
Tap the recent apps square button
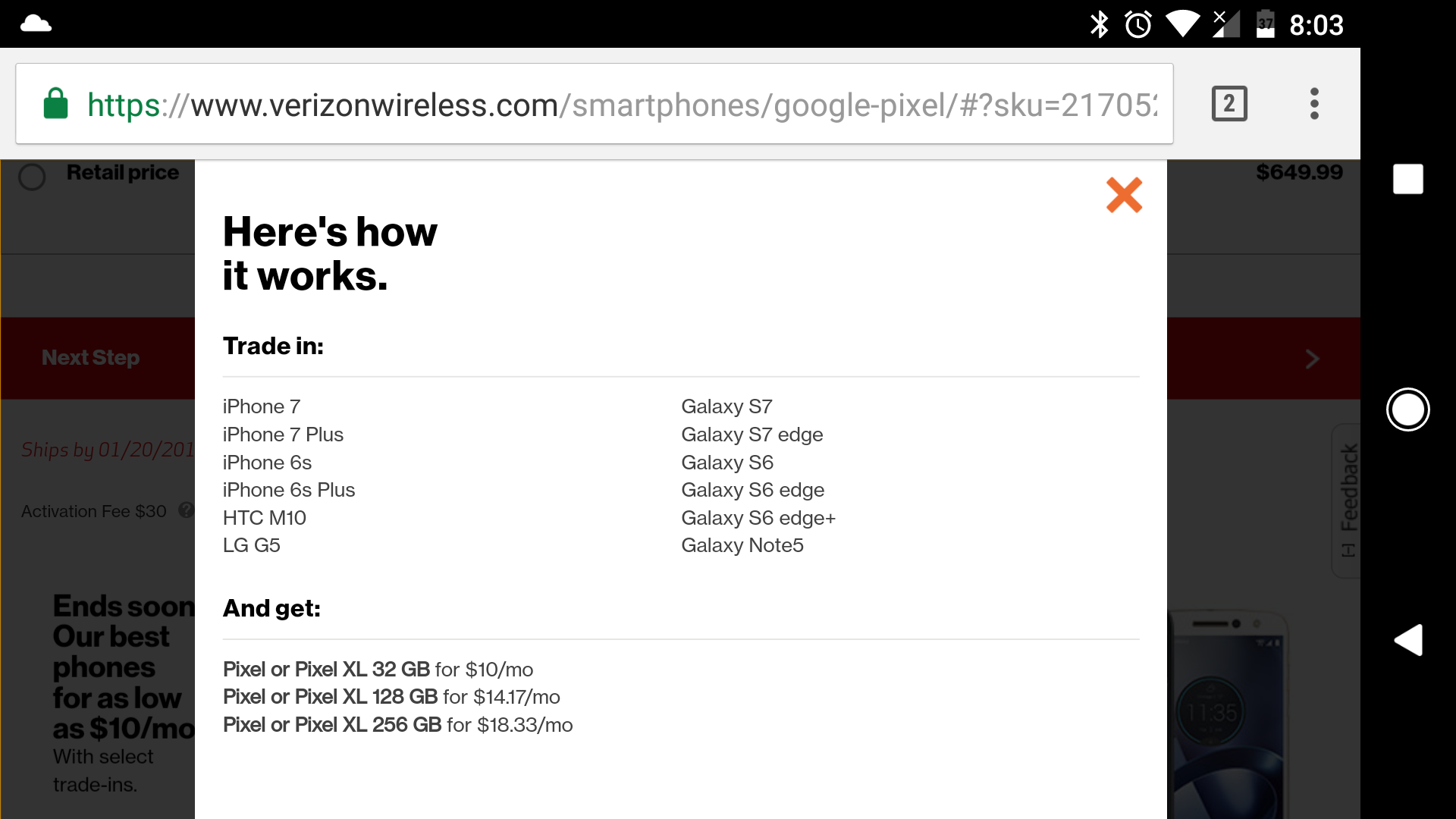tap(1408, 179)
